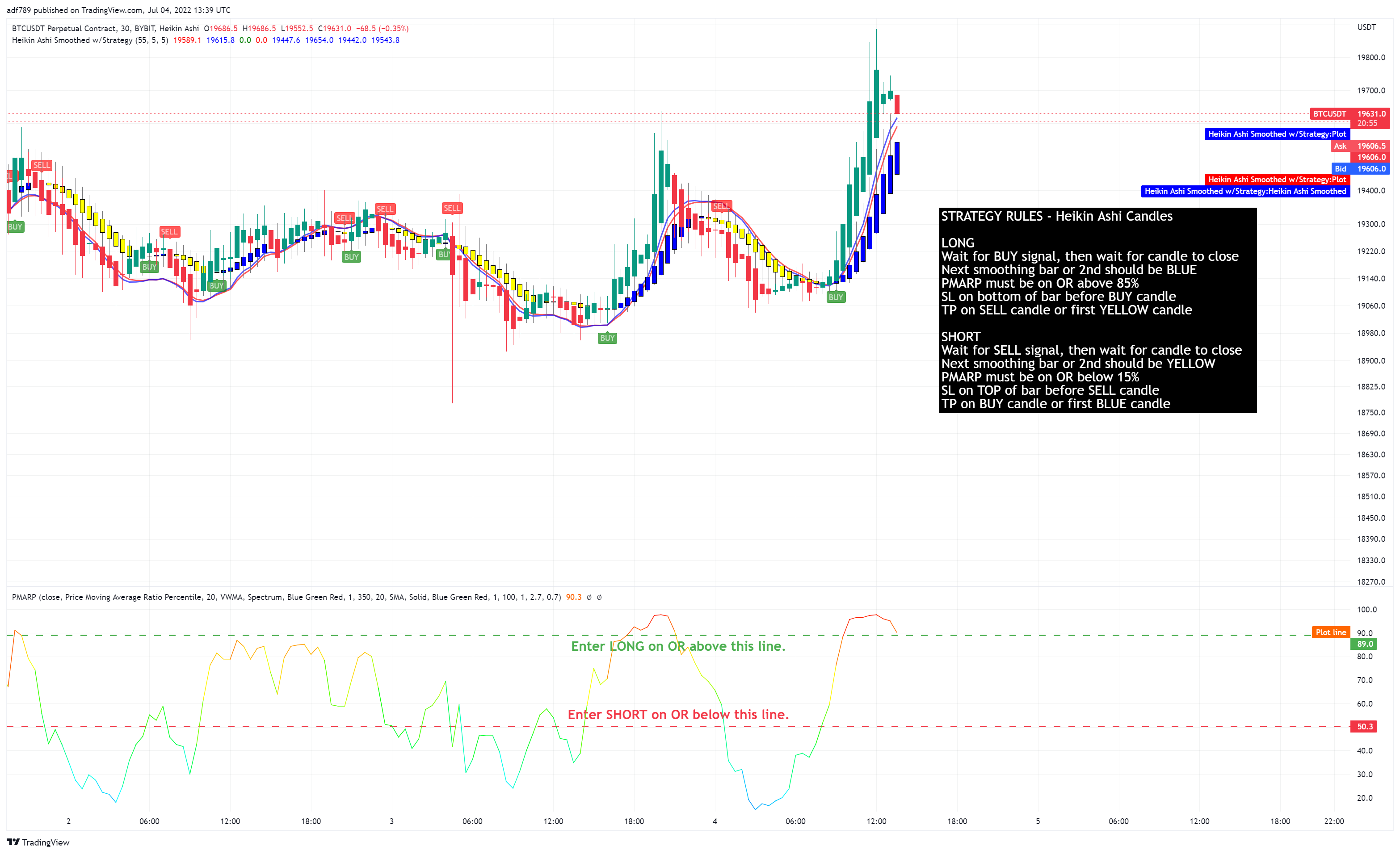Click the 19800.0 price axis label
The height and width of the screenshot is (854, 1400).
coord(1371,57)
